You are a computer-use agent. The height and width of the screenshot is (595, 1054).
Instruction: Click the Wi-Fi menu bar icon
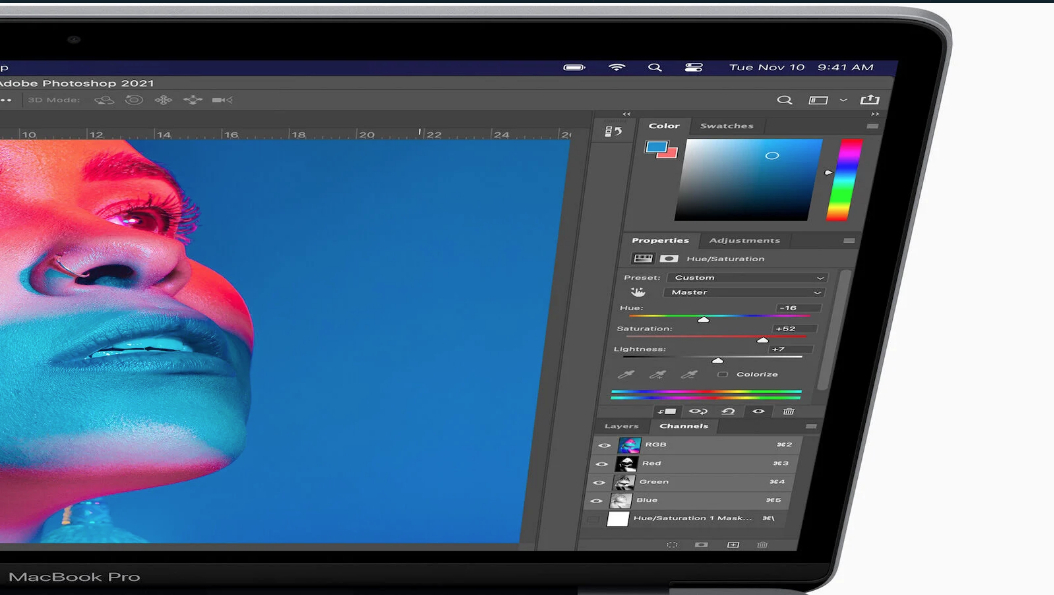point(616,67)
